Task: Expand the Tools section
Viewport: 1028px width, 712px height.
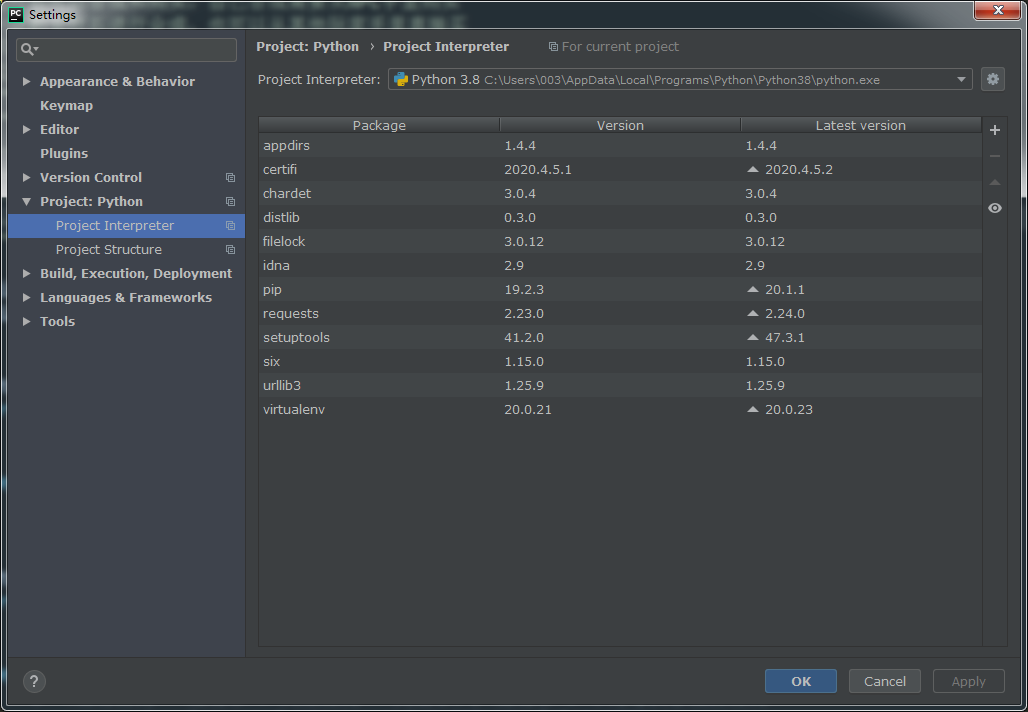Action: (x=27, y=321)
